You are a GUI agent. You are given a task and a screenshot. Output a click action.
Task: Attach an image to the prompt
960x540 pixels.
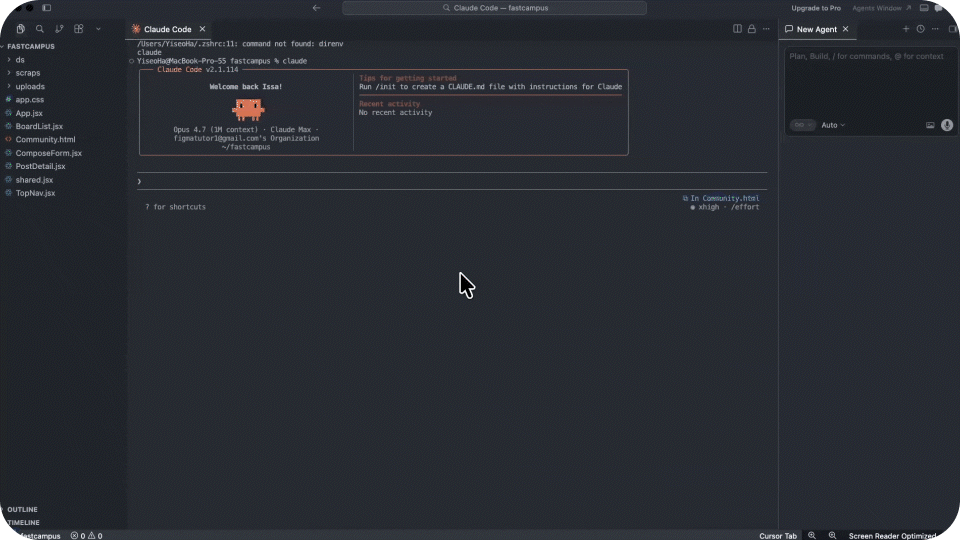(930, 125)
